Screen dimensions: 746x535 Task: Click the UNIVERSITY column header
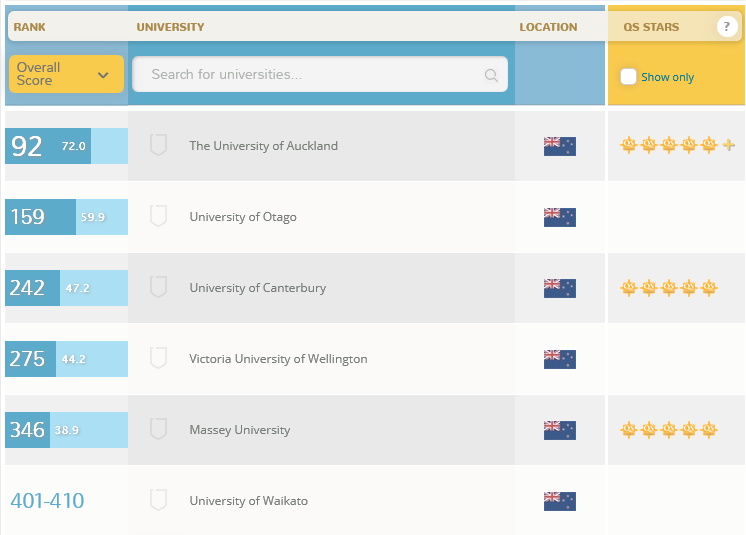coord(170,27)
